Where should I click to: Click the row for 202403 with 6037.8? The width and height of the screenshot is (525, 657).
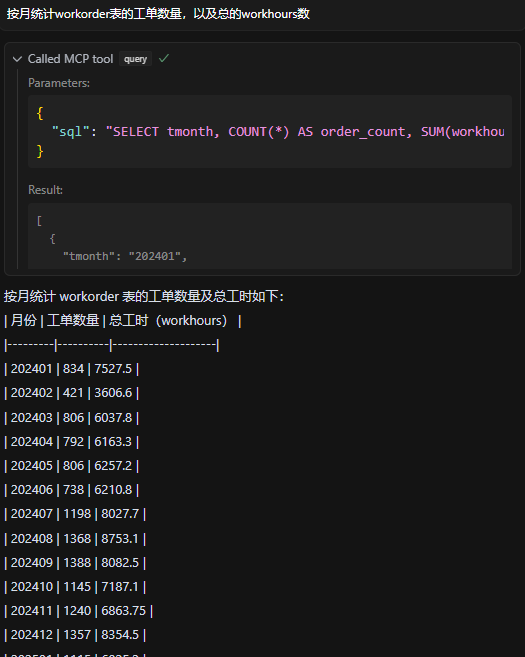coord(71,417)
